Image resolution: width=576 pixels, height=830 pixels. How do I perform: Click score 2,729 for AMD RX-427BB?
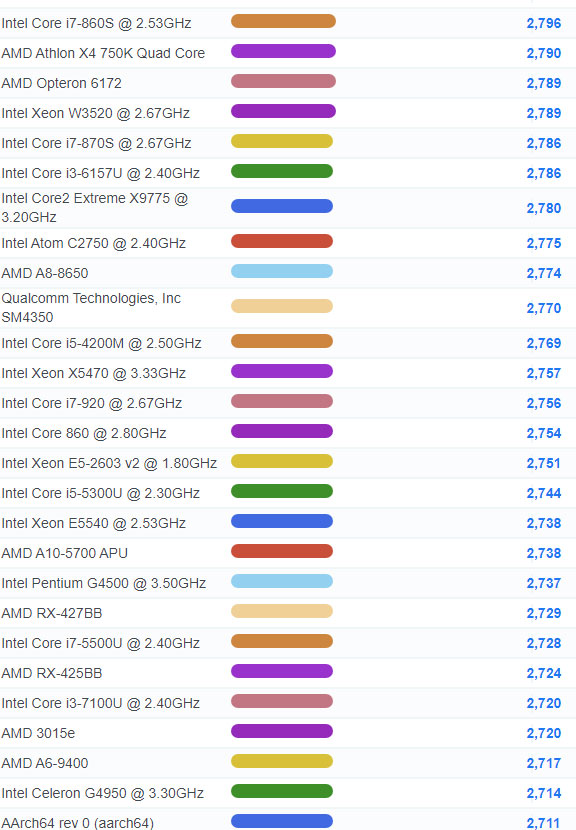544,614
